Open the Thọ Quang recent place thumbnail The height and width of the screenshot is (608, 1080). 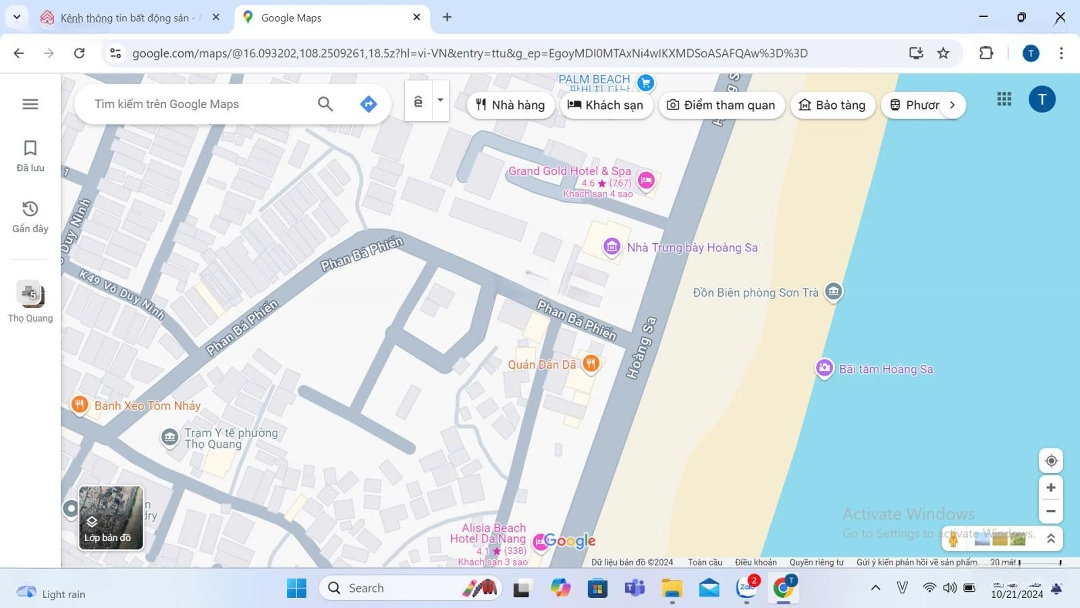30,302
